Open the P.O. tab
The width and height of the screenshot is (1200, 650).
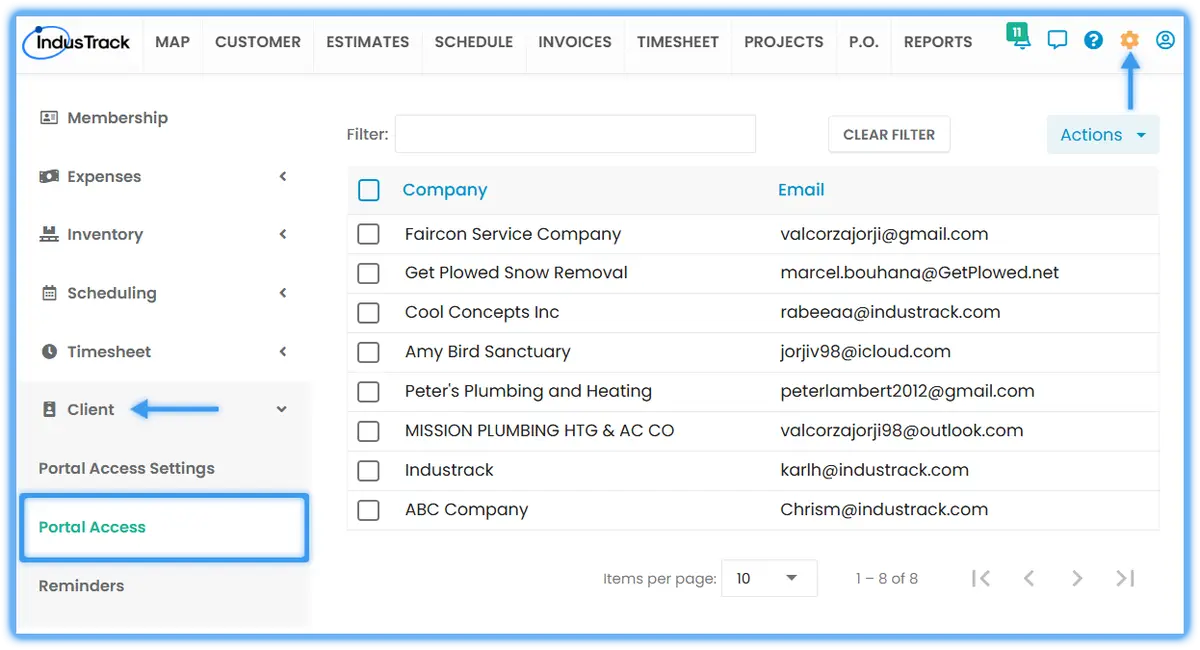pos(864,42)
